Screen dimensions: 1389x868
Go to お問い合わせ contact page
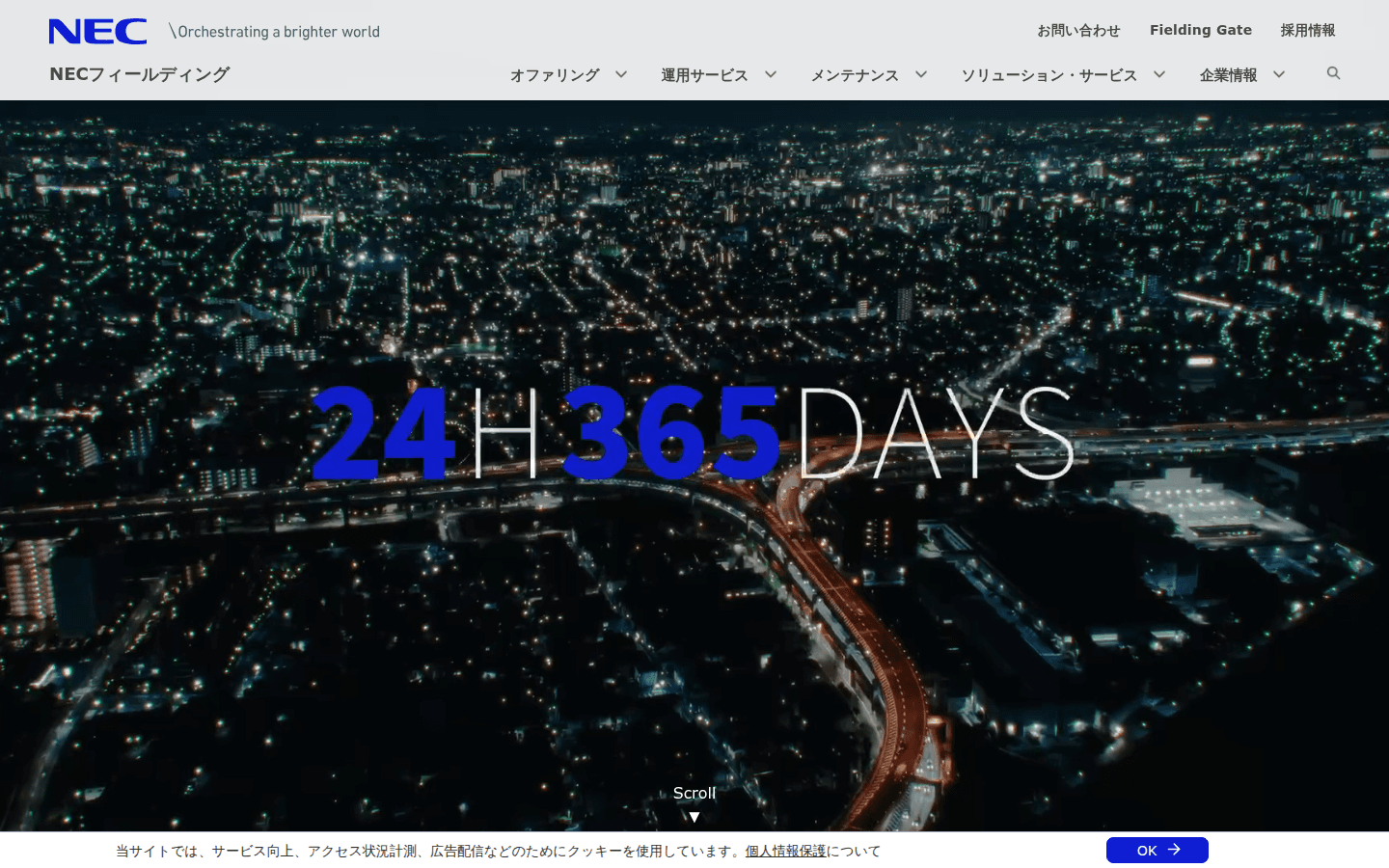(1078, 31)
